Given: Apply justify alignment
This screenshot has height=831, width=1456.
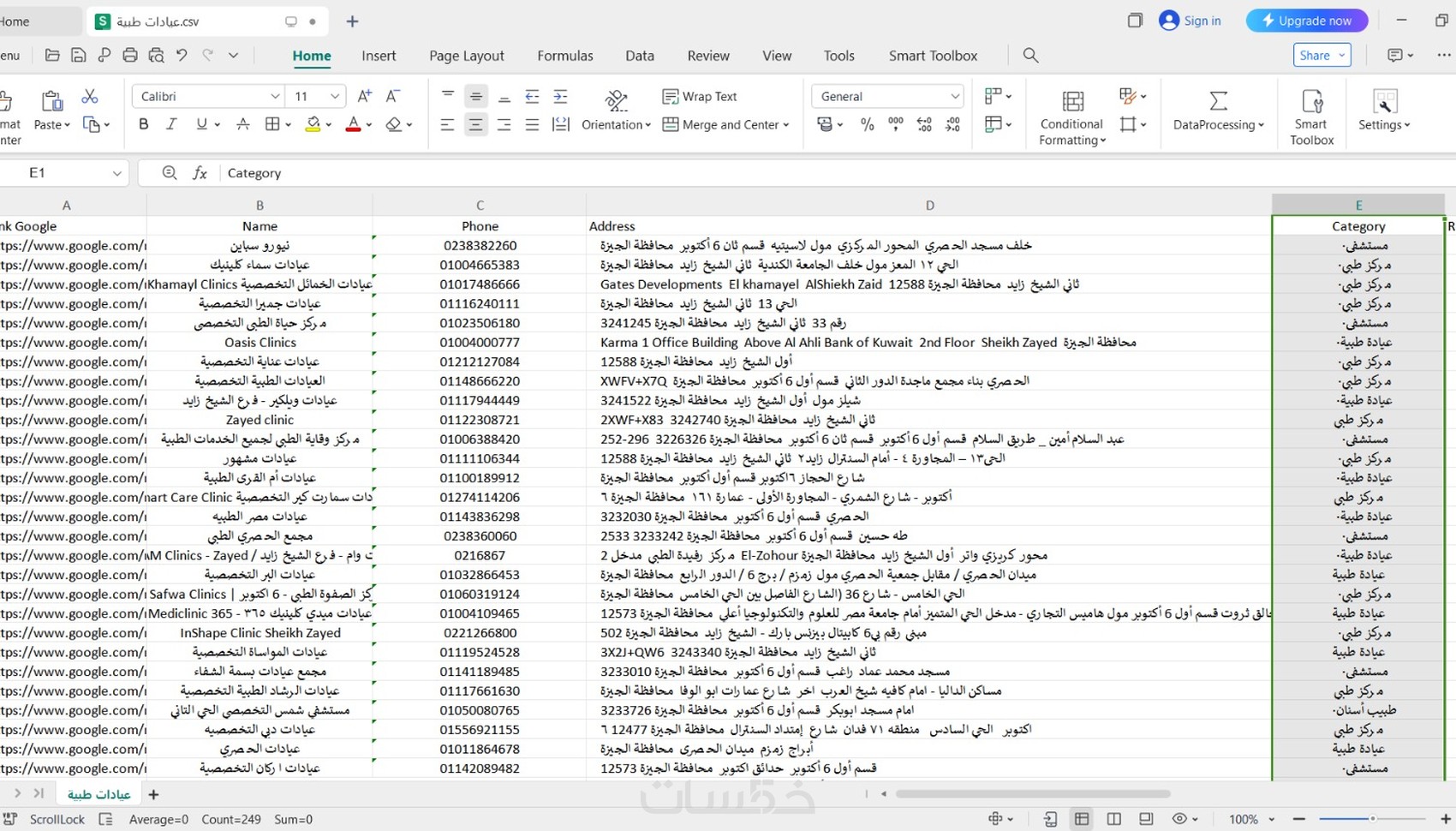Looking at the screenshot, I should coord(532,125).
